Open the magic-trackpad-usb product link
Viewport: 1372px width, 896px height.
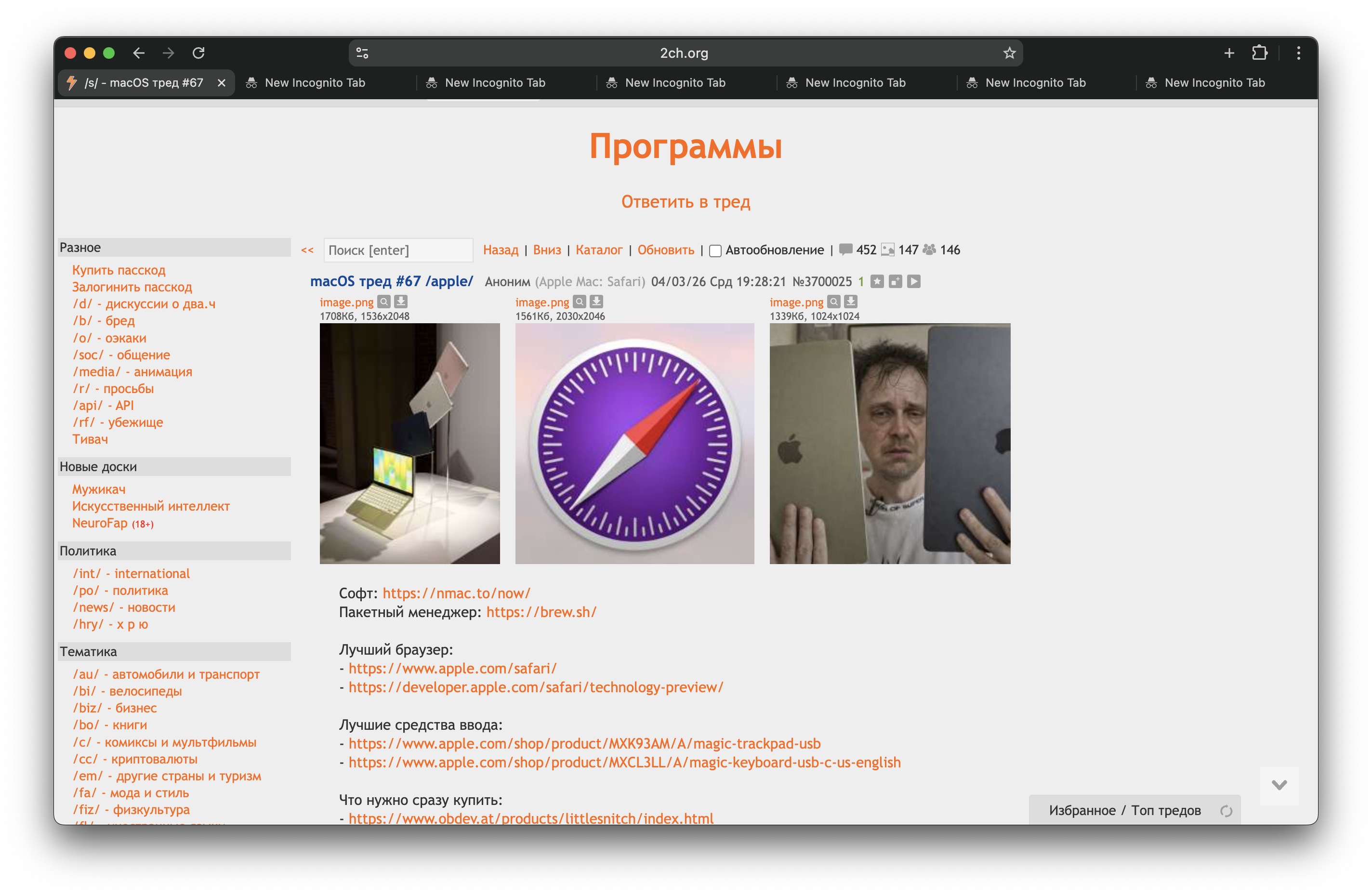pyautogui.click(x=584, y=744)
